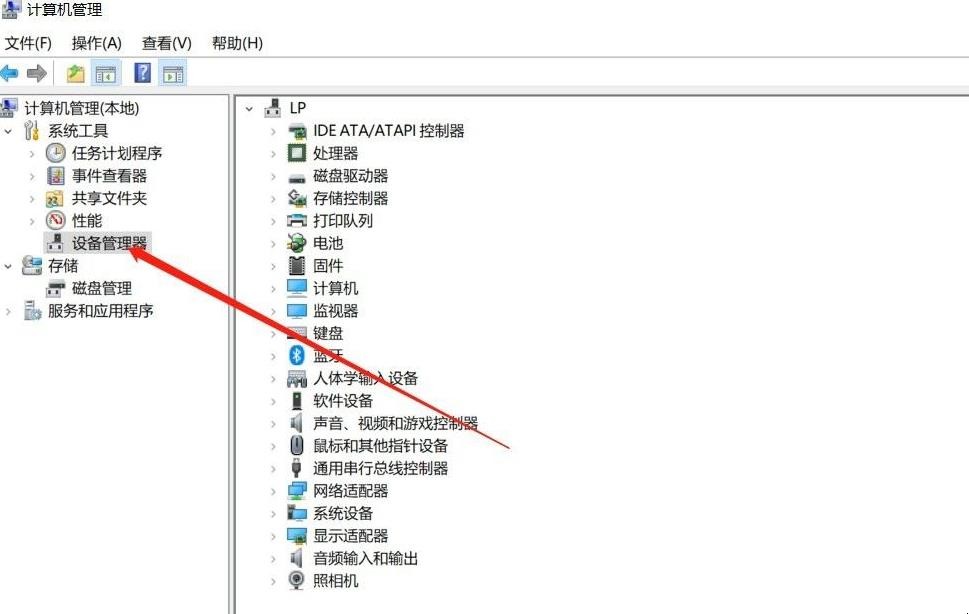This screenshot has height=614, width=969.
Task: Expand the 计算机 device category
Action: 273,289
